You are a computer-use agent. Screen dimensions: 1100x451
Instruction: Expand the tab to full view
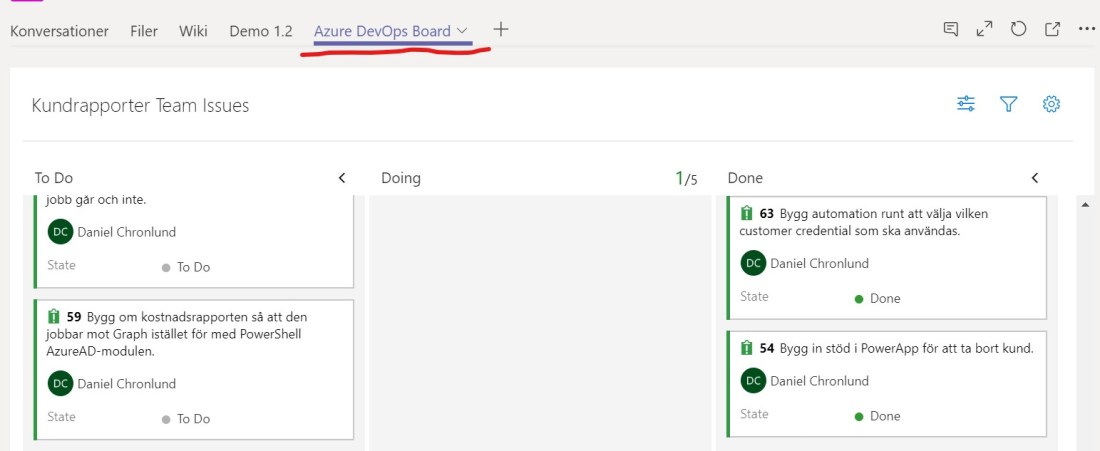pos(985,30)
